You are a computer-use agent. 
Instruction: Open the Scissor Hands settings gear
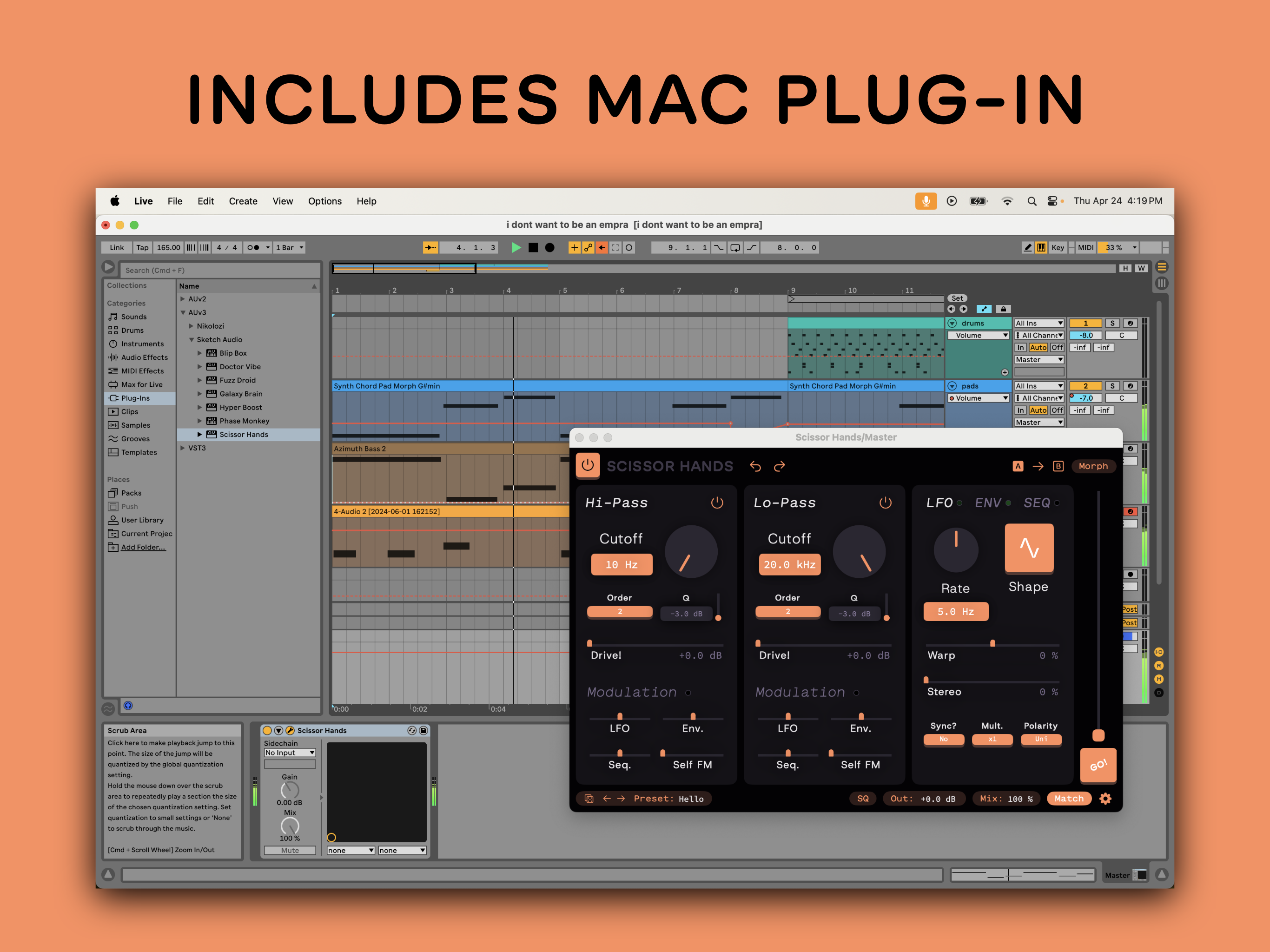click(1105, 799)
